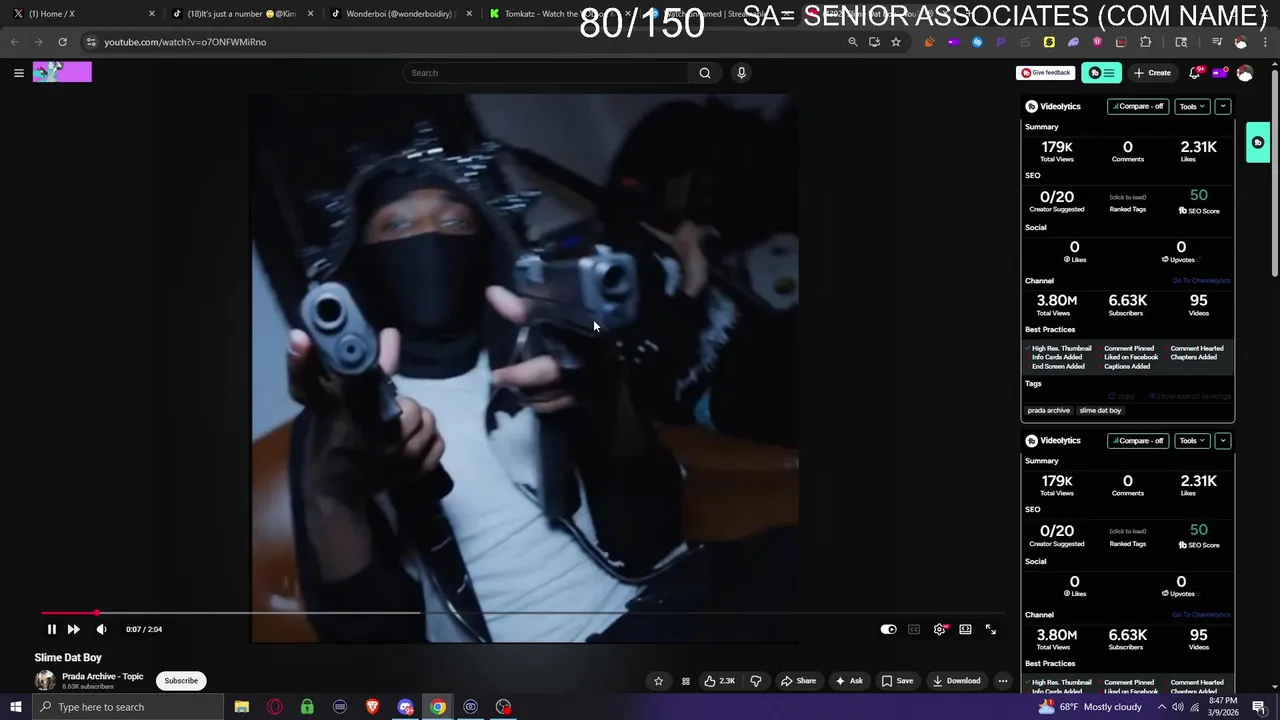1280x720 pixels.
Task: Click the search magnifier button
Action: click(x=705, y=73)
